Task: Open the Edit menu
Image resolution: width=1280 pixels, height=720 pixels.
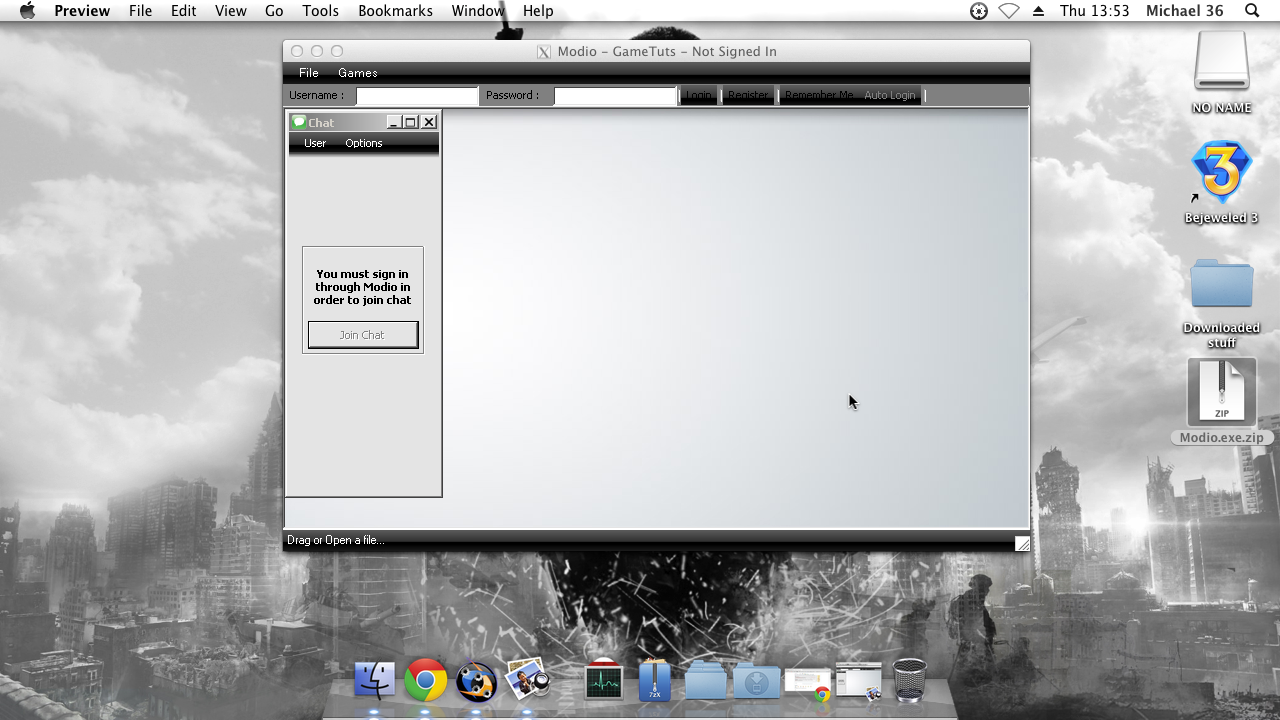Action: [x=183, y=11]
